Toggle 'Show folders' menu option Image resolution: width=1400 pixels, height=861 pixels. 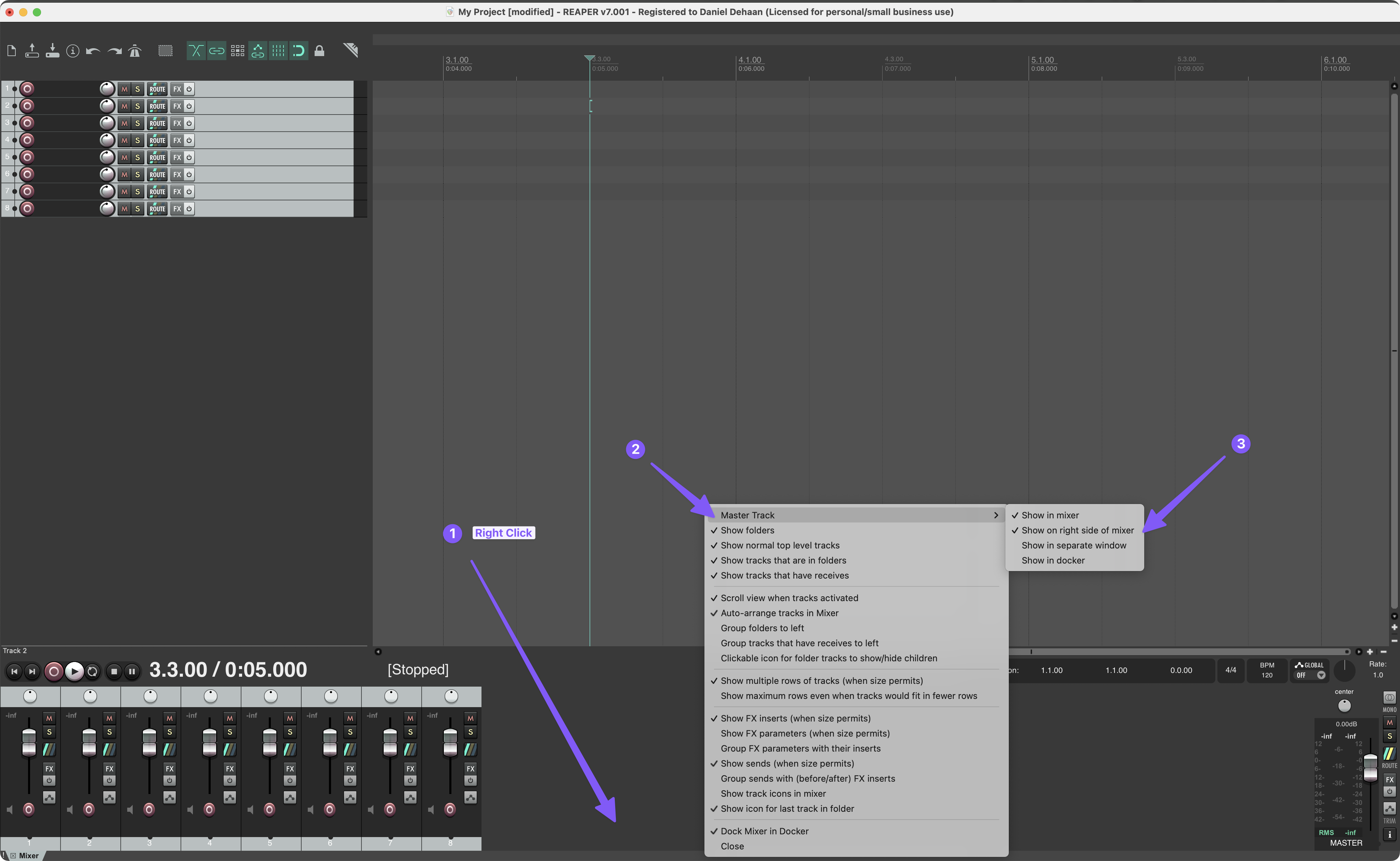pos(747,530)
